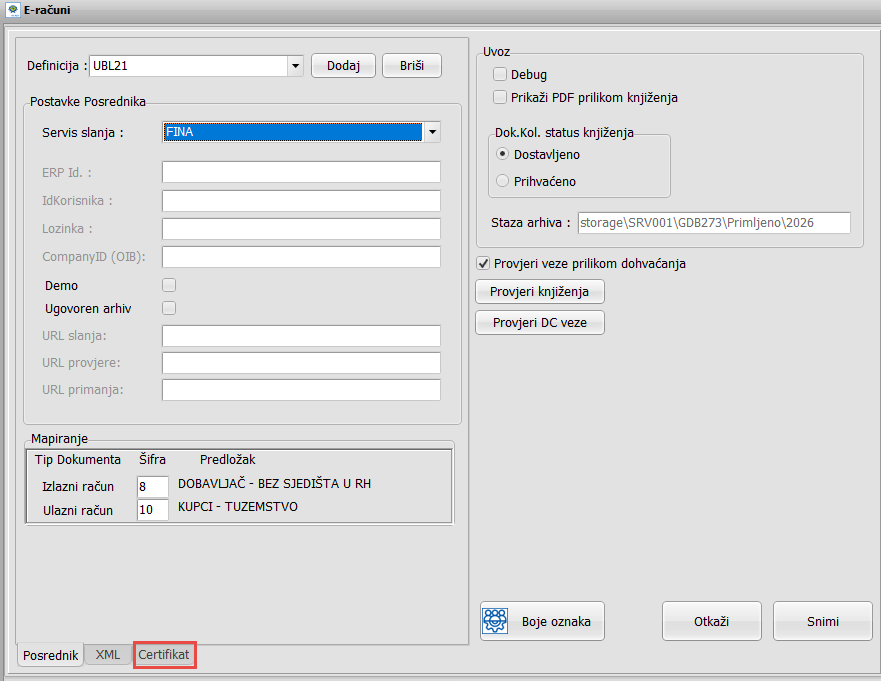Expand the Servis slanja dropdown arrow
The width and height of the screenshot is (881, 681).
click(432, 132)
